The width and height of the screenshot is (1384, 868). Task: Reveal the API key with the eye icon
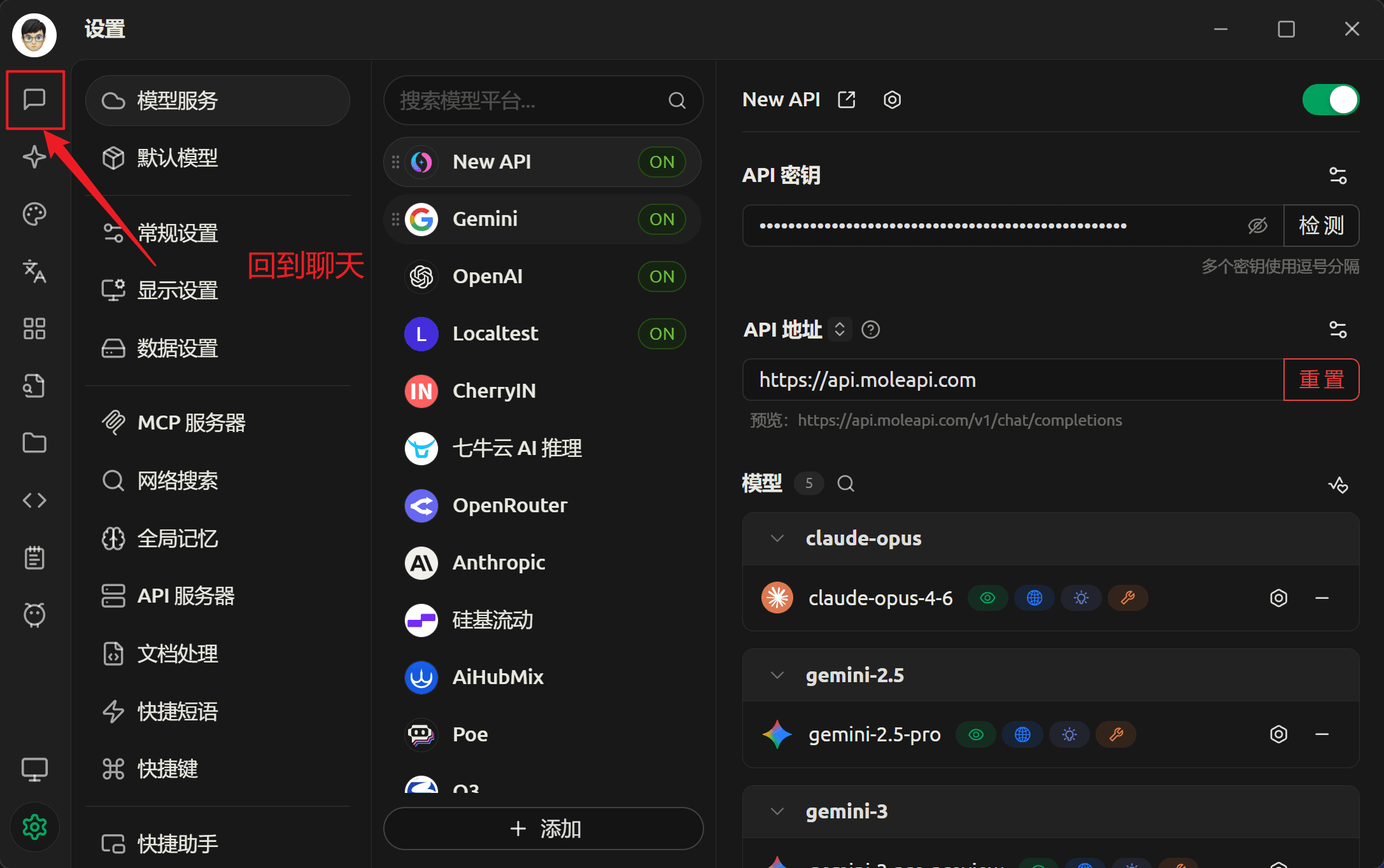tap(1257, 225)
